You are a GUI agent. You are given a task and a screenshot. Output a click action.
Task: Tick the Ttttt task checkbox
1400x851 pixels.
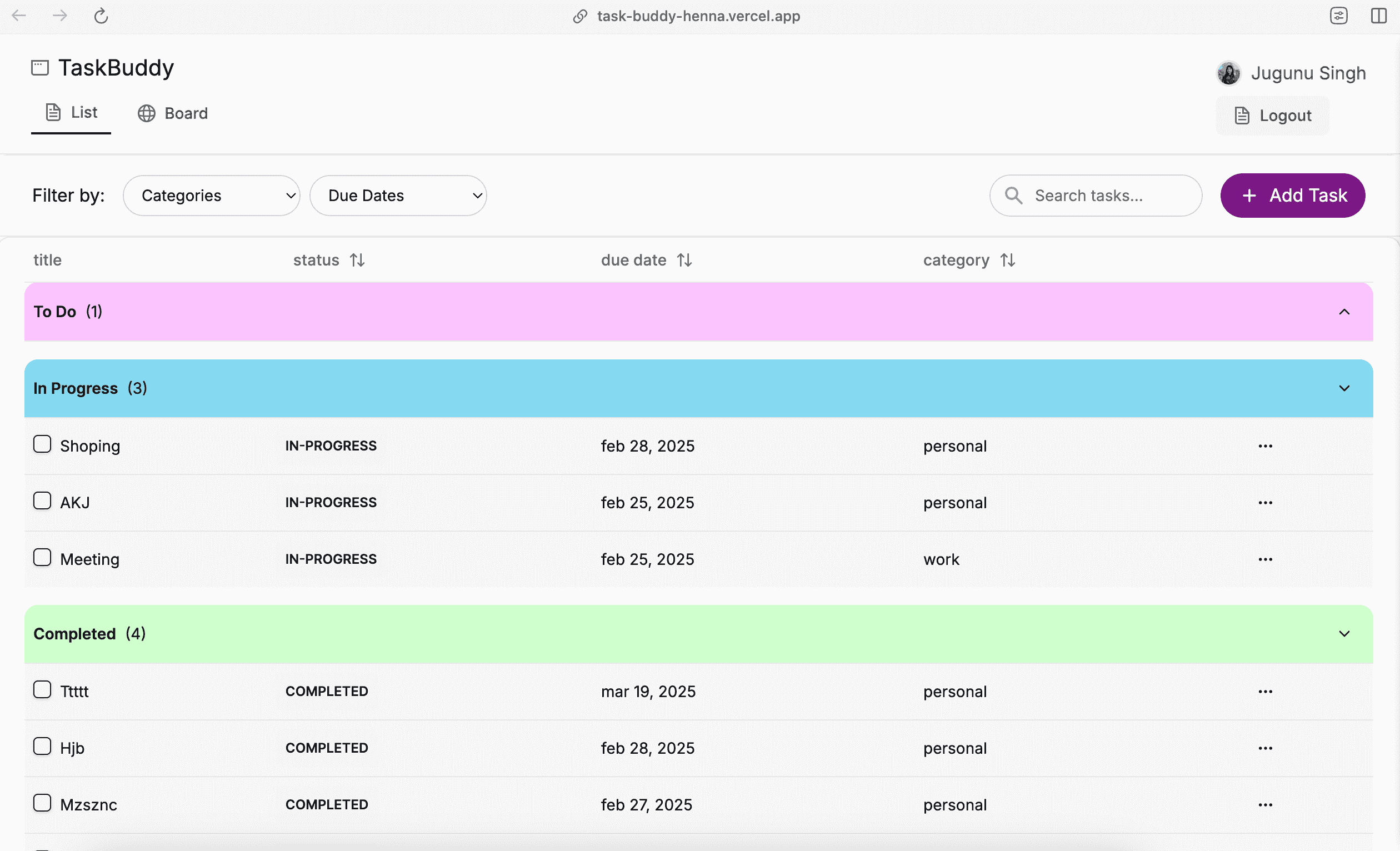[42, 690]
